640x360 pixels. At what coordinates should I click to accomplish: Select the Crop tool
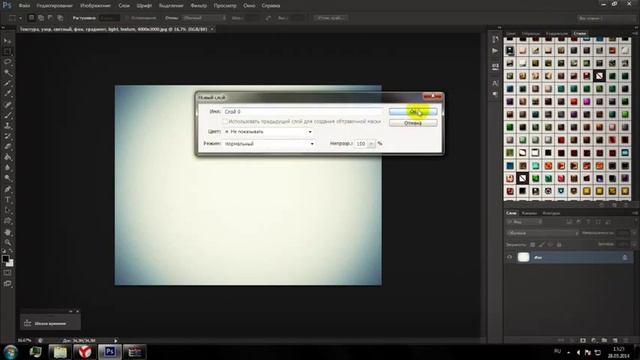(7, 84)
